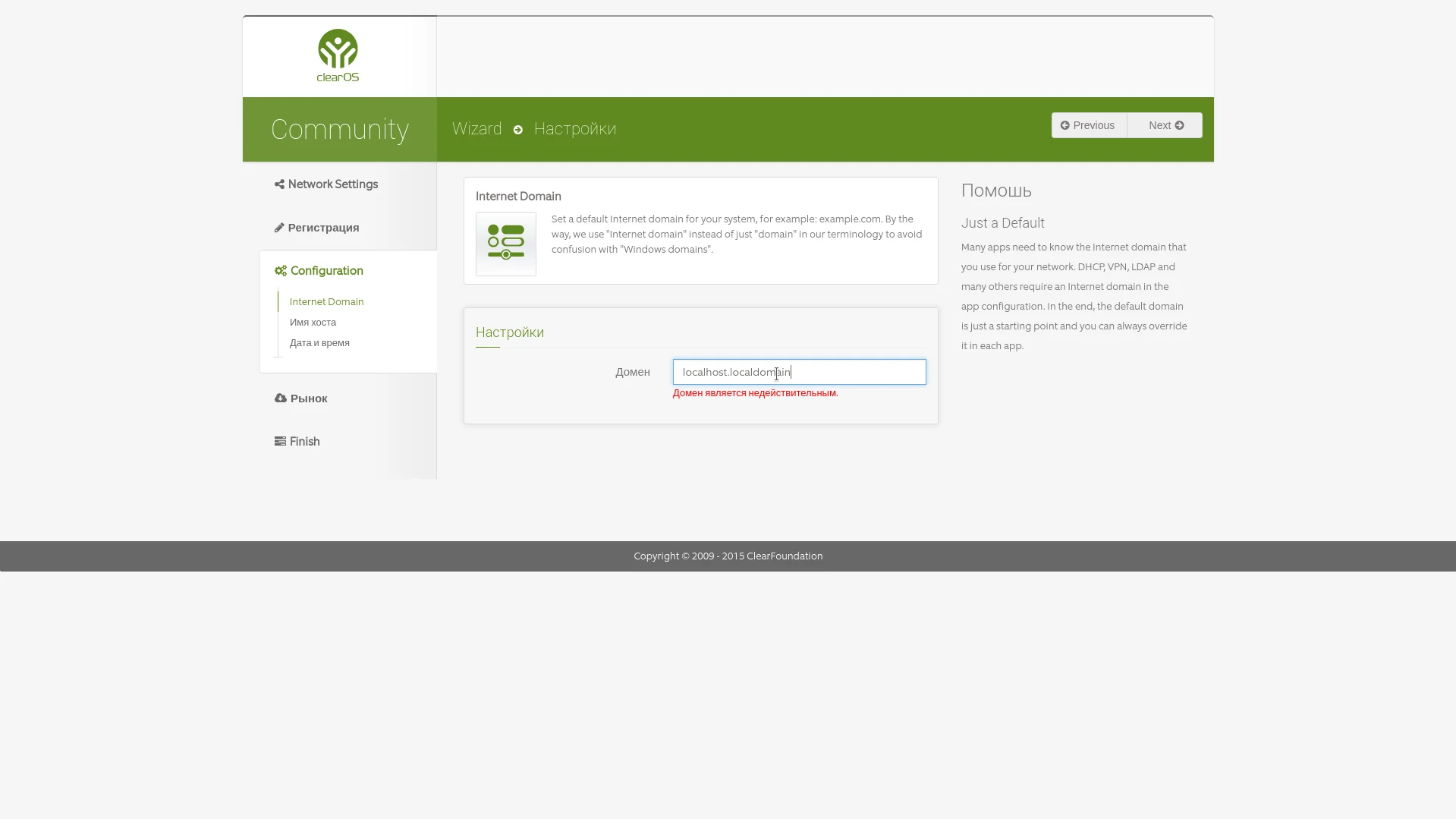Open the Рынок wizard step
Viewport: 1456px width, 819px height.
click(301, 398)
